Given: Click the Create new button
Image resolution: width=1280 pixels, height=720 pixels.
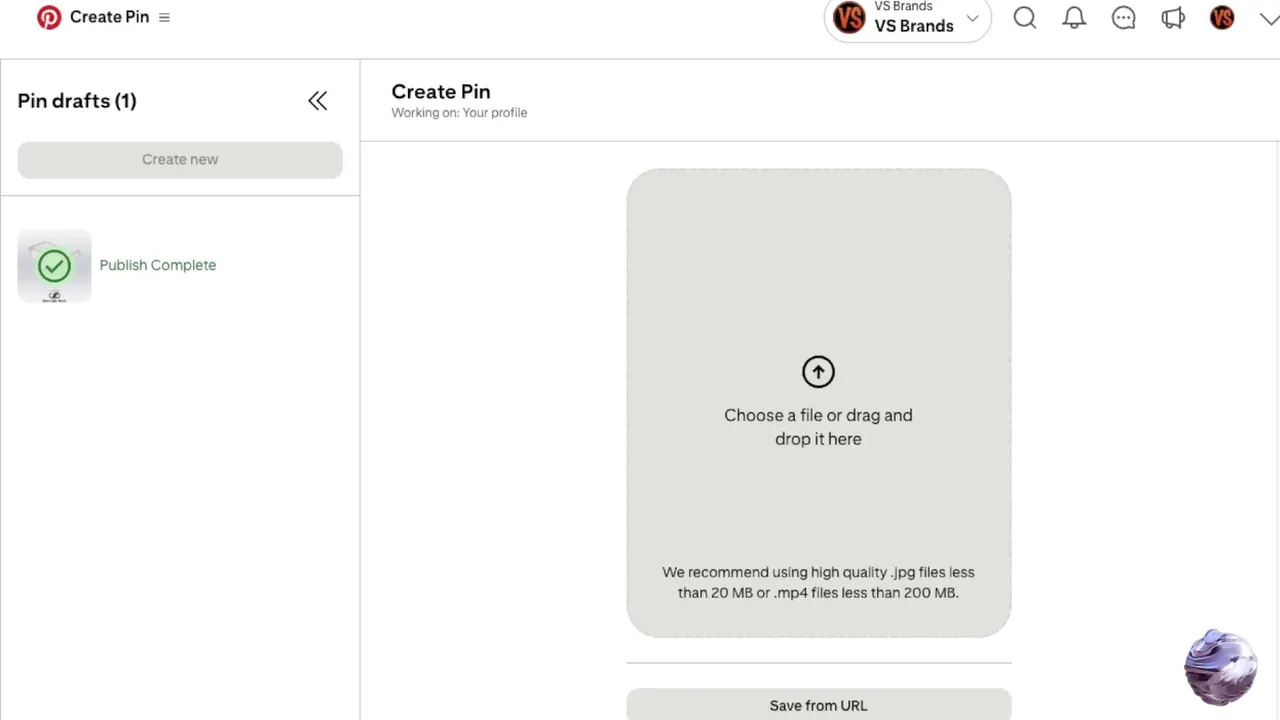Looking at the screenshot, I should (x=180, y=160).
